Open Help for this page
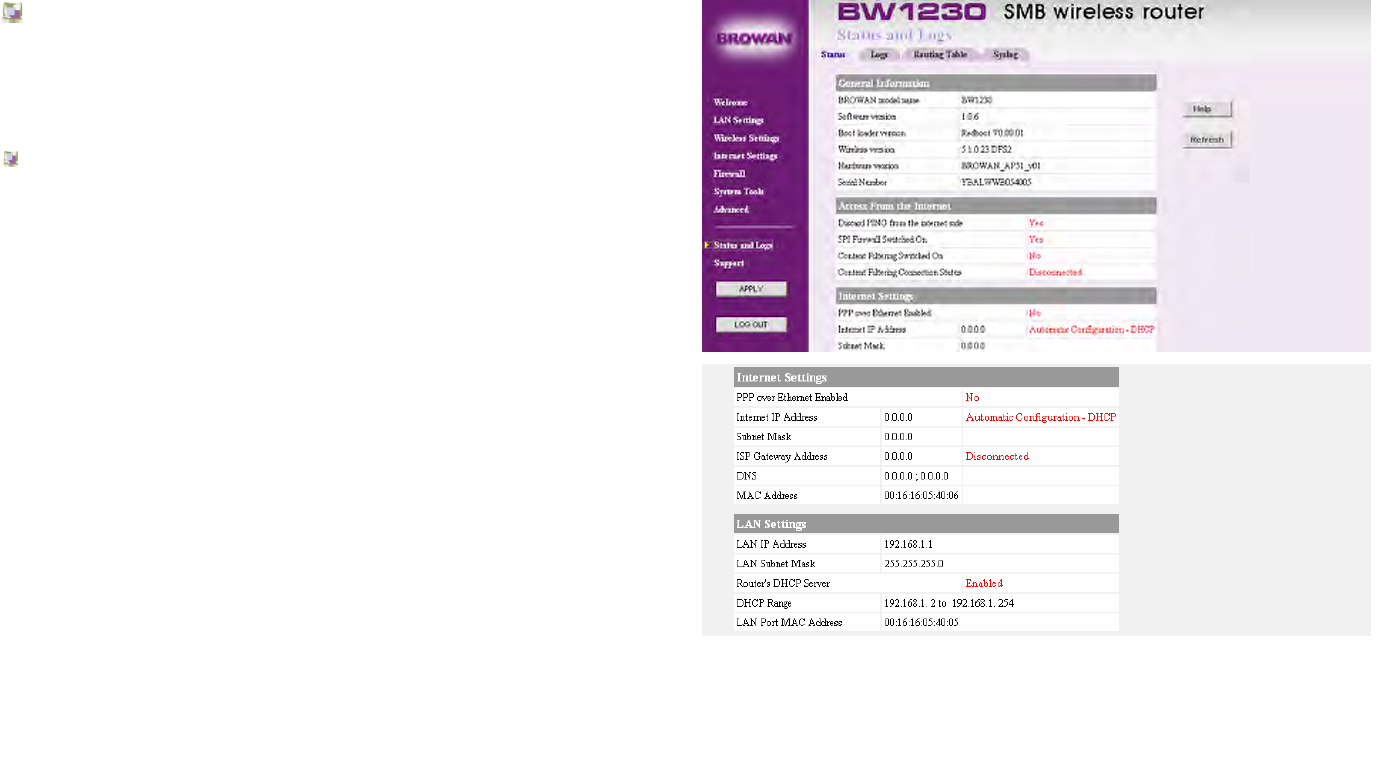 1207,109
